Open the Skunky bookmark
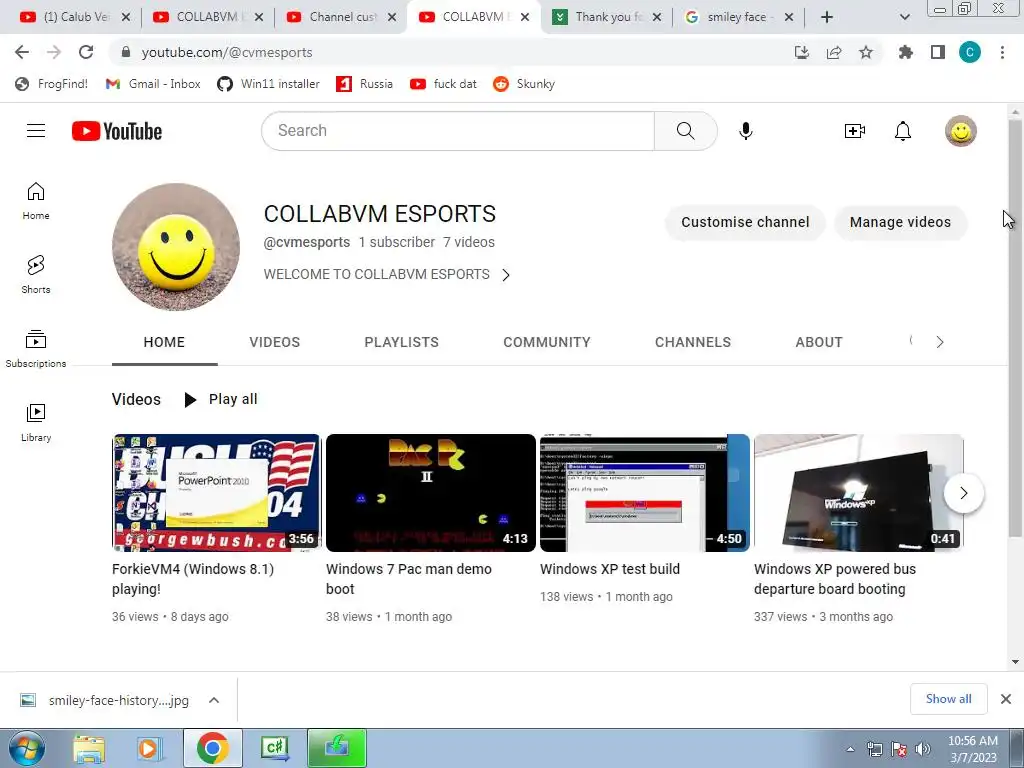 524,84
